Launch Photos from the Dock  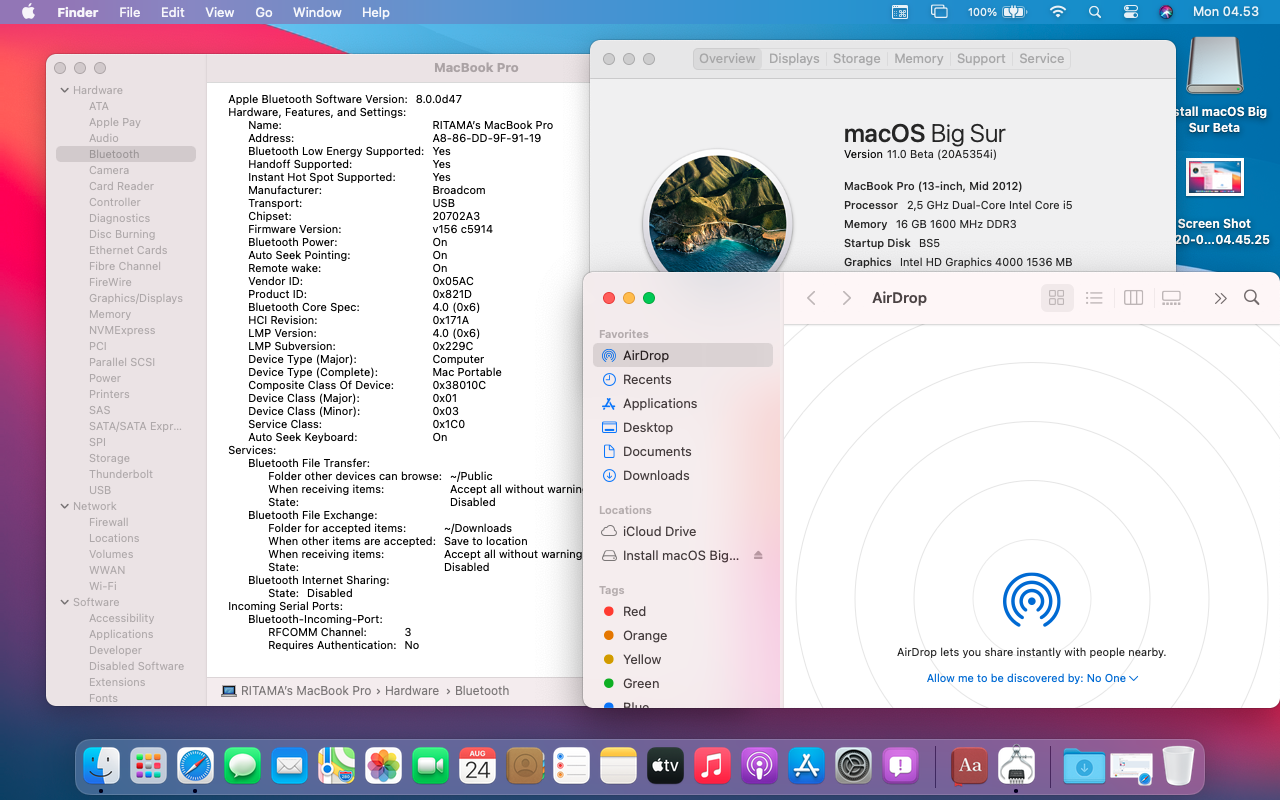click(x=383, y=766)
